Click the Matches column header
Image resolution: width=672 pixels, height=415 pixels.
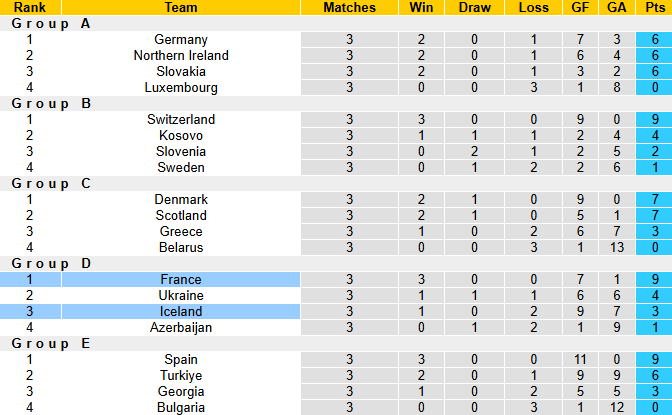[x=350, y=7]
